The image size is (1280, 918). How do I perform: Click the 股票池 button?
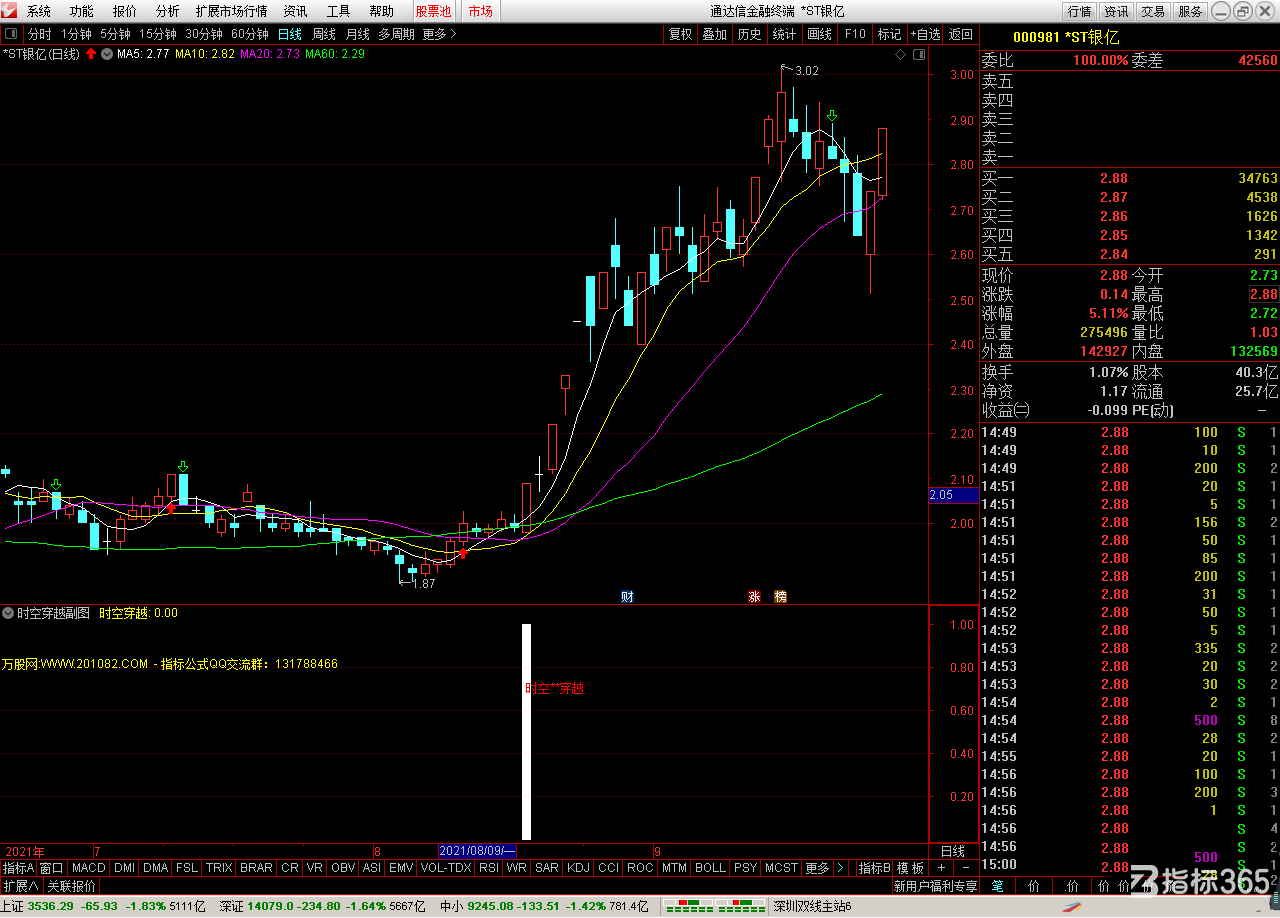(x=434, y=12)
